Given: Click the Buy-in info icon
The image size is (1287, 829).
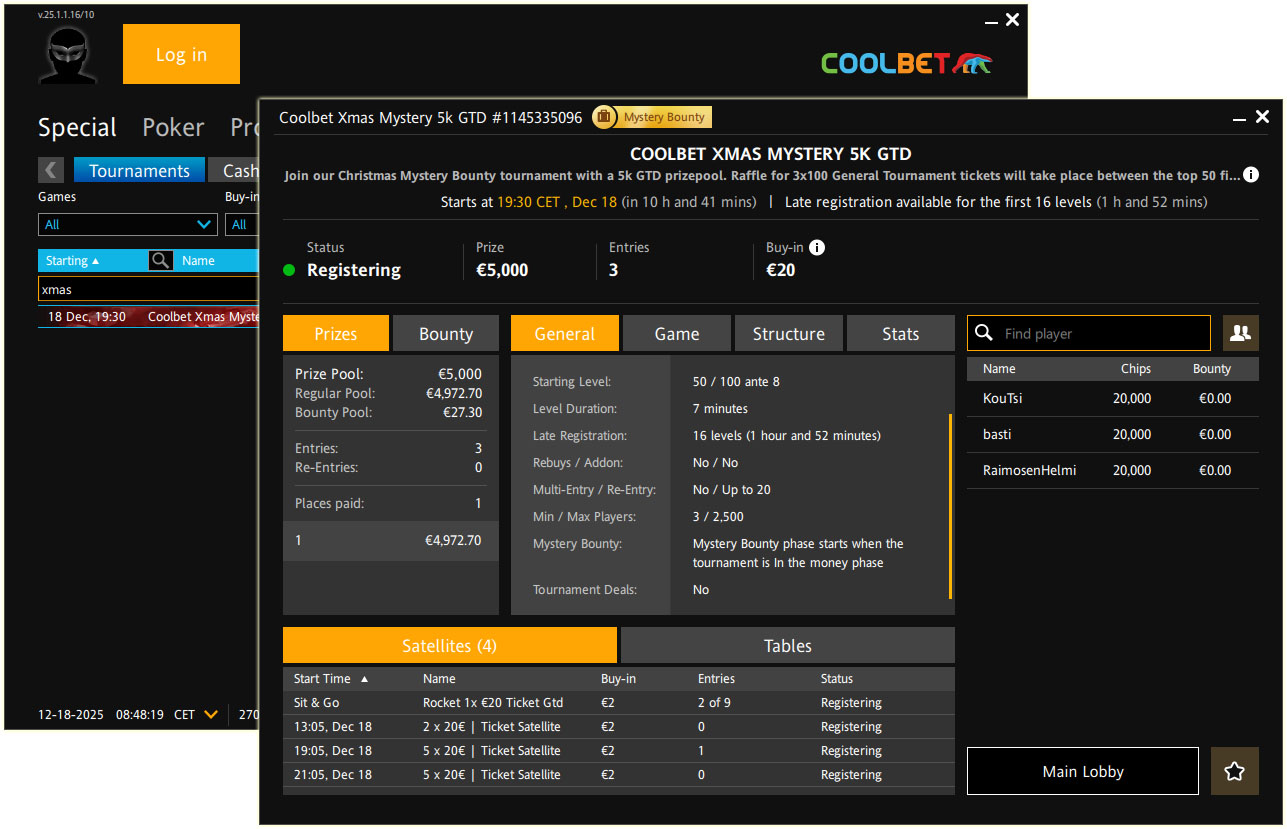Looking at the screenshot, I should pyautogui.click(x=817, y=248).
